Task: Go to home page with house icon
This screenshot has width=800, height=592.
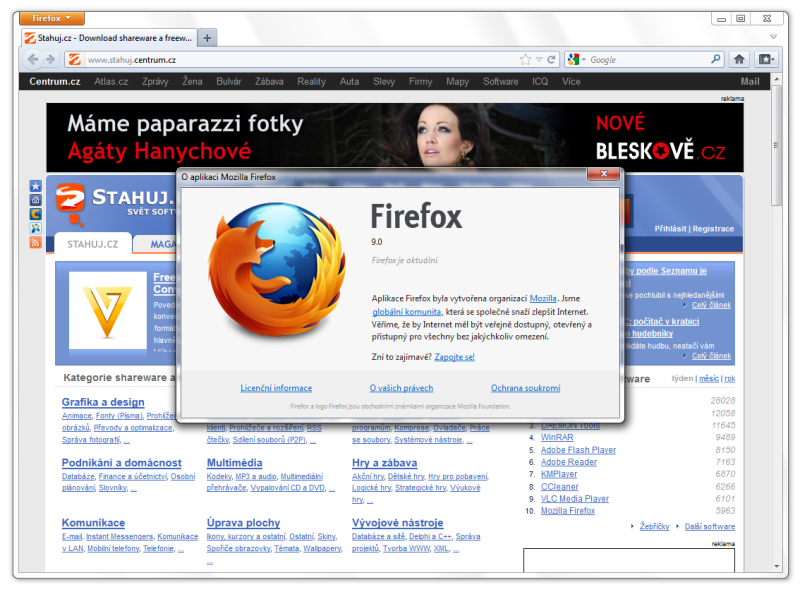Action: pos(739,59)
